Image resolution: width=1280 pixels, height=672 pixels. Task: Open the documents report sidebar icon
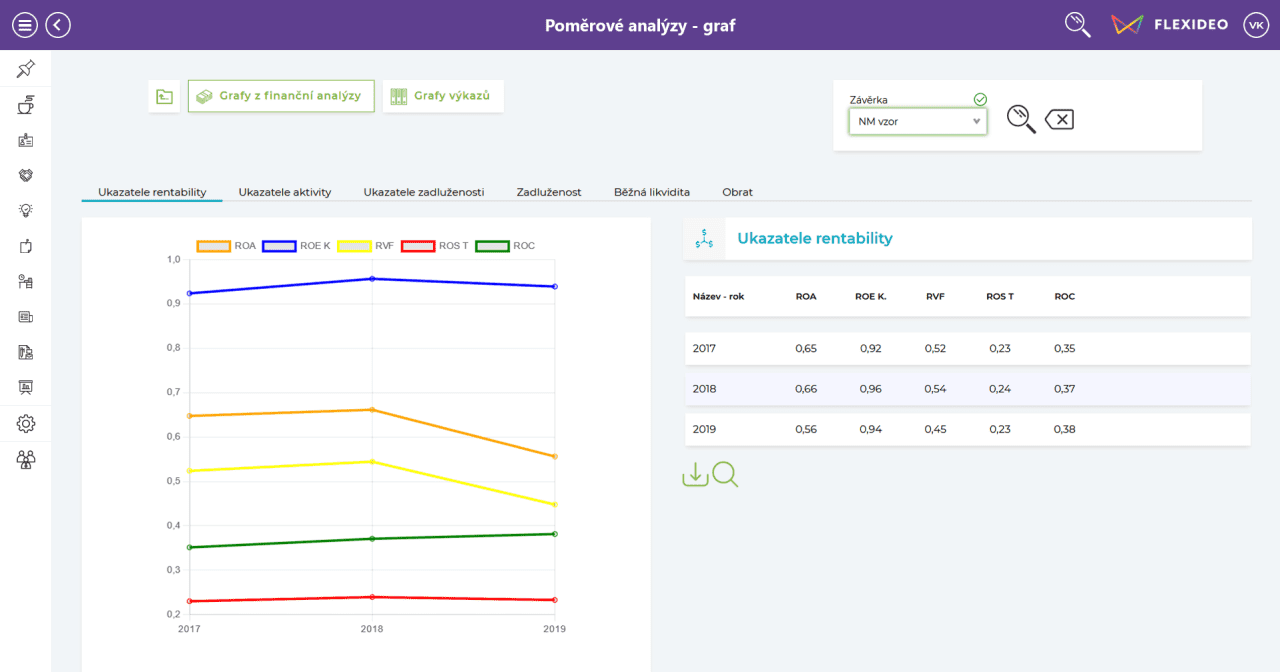(x=26, y=352)
